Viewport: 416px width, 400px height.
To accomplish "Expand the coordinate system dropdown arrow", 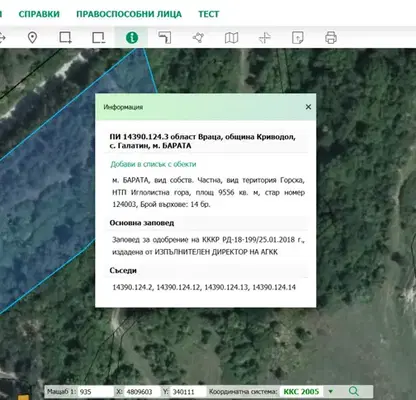I will click(331, 391).
